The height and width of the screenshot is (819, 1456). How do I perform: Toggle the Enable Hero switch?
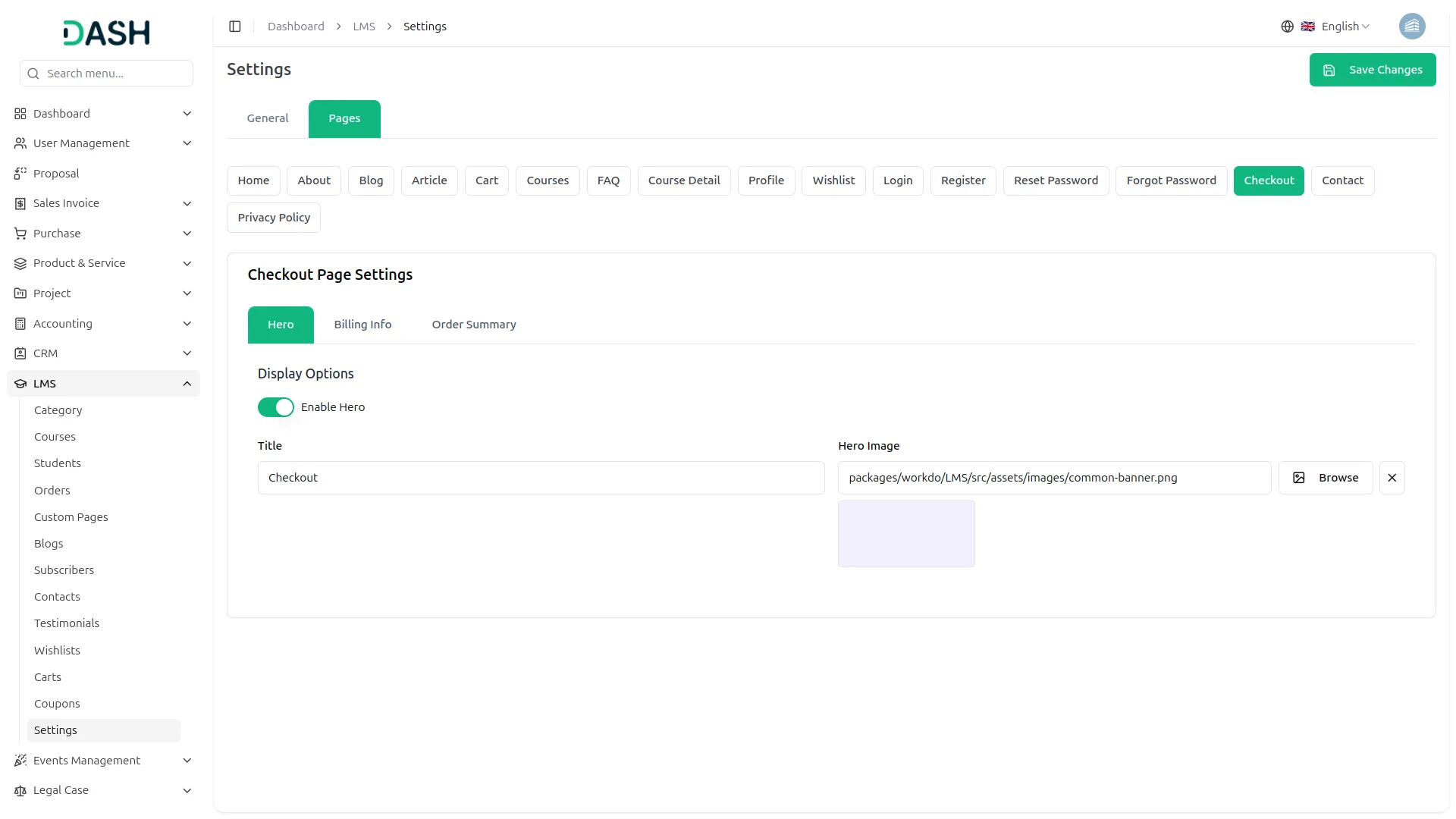coord(275,407)
